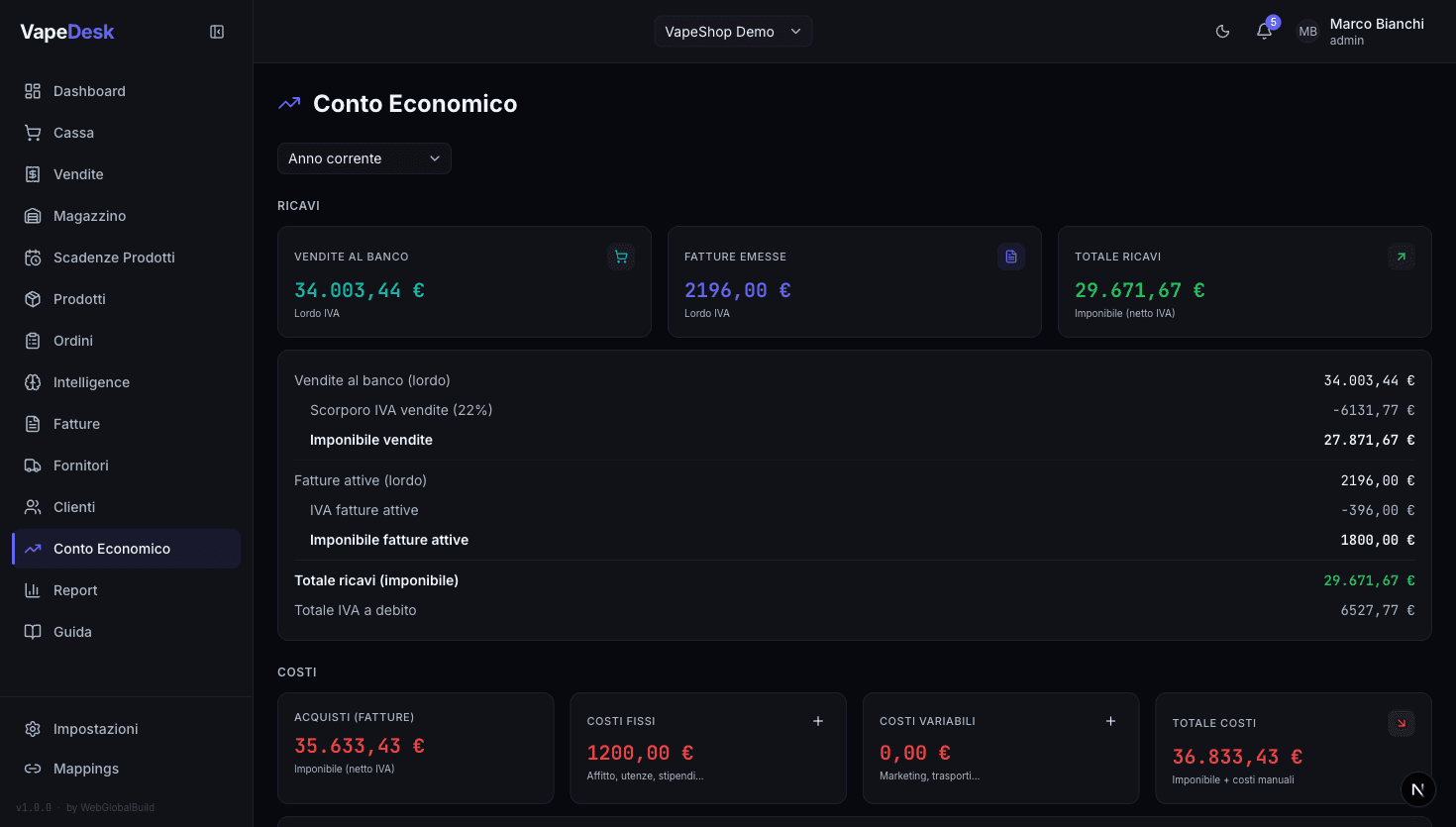The image size is (1456, 827).
Task: Add a new fixed cost with the plus button
Action: [818, 721]
